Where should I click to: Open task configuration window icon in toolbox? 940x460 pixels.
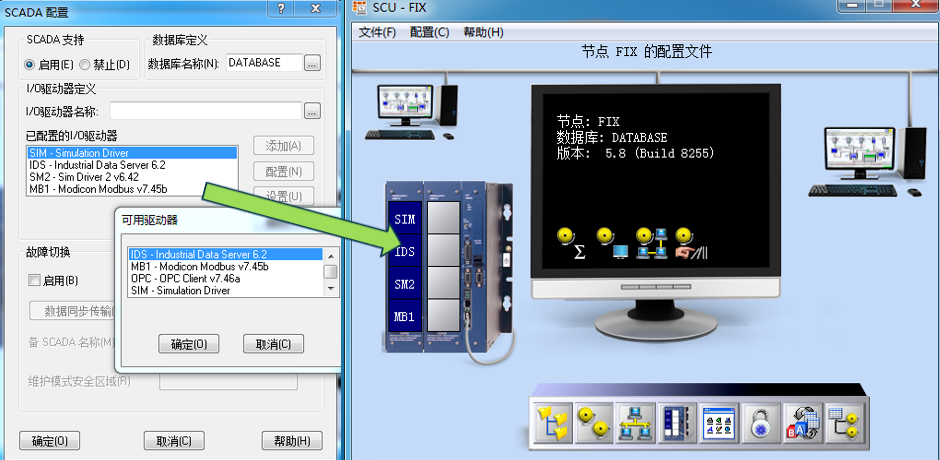tap(718, 423)
